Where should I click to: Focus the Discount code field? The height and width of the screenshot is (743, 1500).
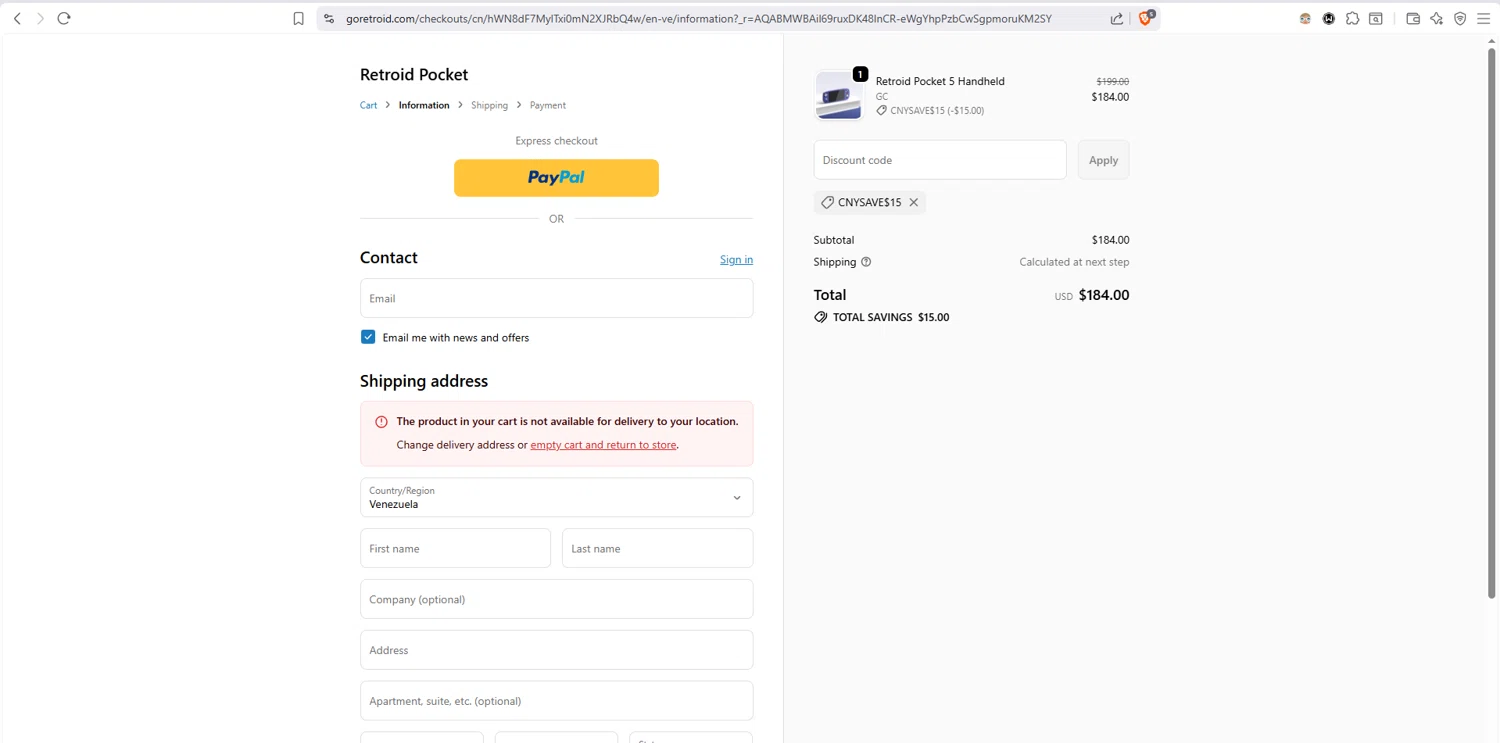point(940,160)
